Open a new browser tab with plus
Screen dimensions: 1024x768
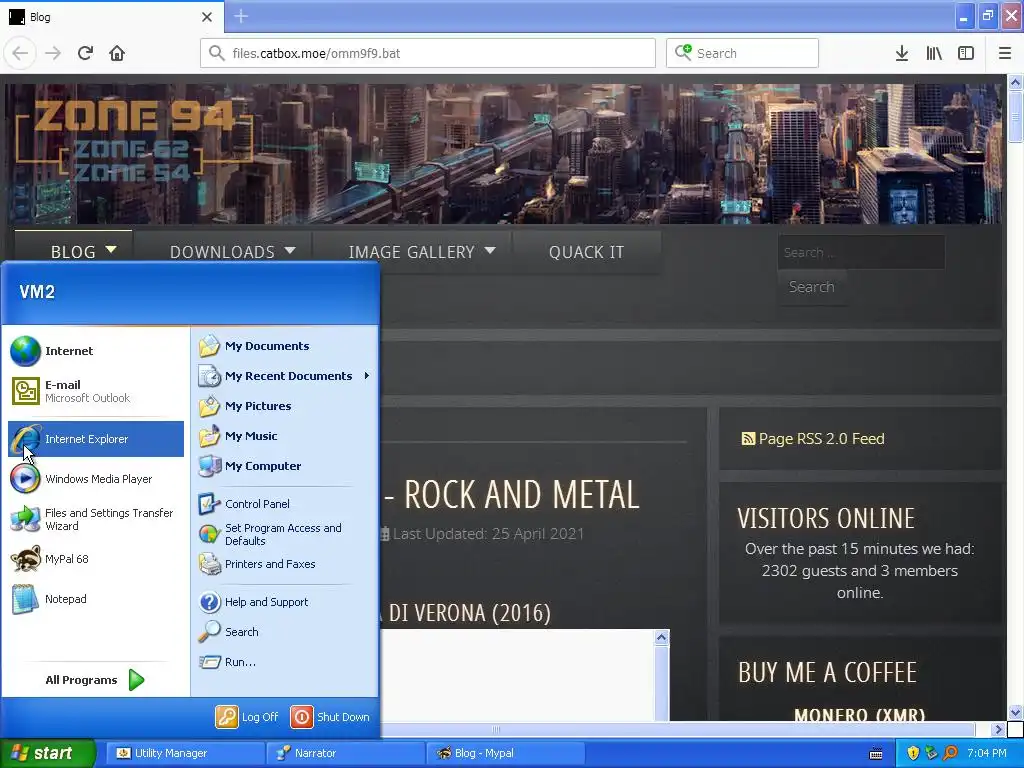point(241,16)
